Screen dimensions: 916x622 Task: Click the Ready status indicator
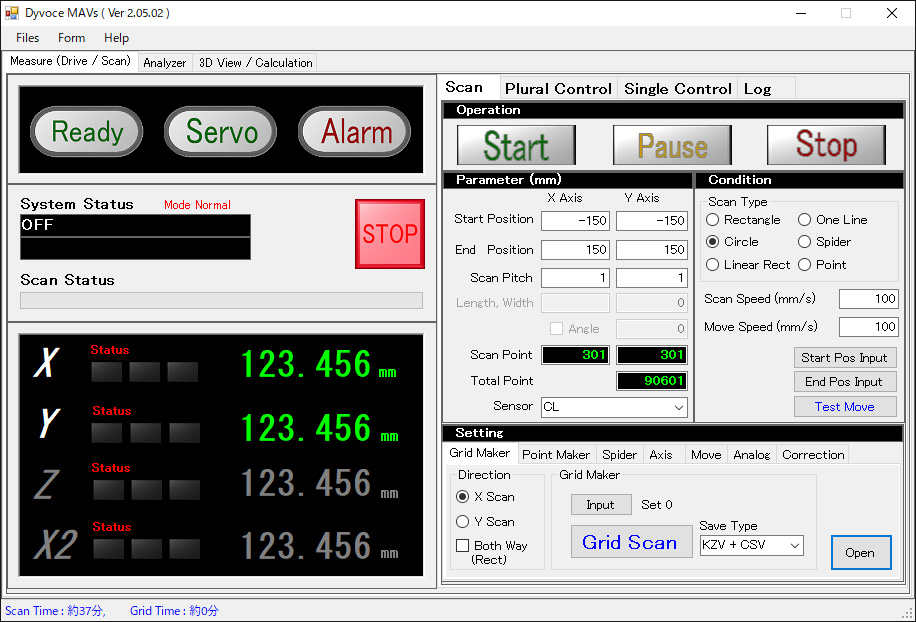[x=87, y=132]
